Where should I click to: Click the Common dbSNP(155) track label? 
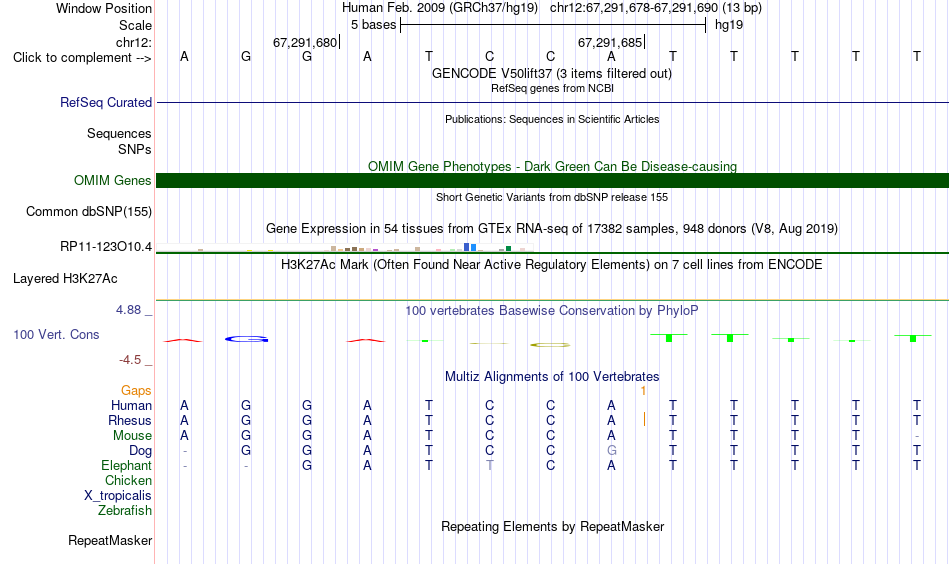(88, 211)
